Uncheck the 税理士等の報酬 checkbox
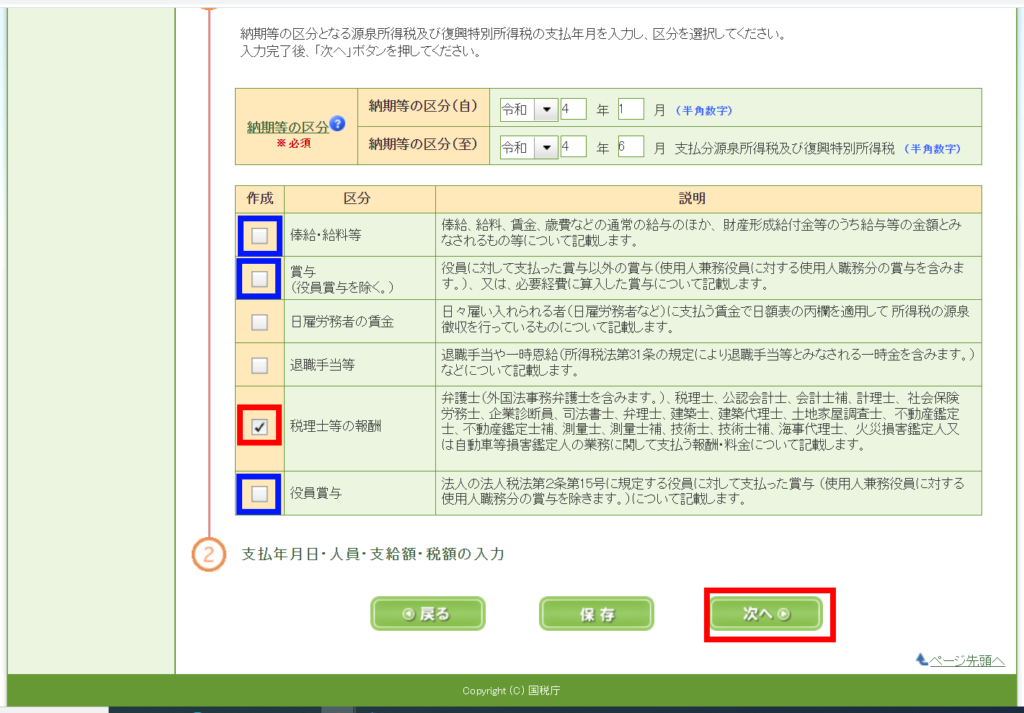This screenshot has width=1024, height=713. pyautogui.click(x=259, y=428)
